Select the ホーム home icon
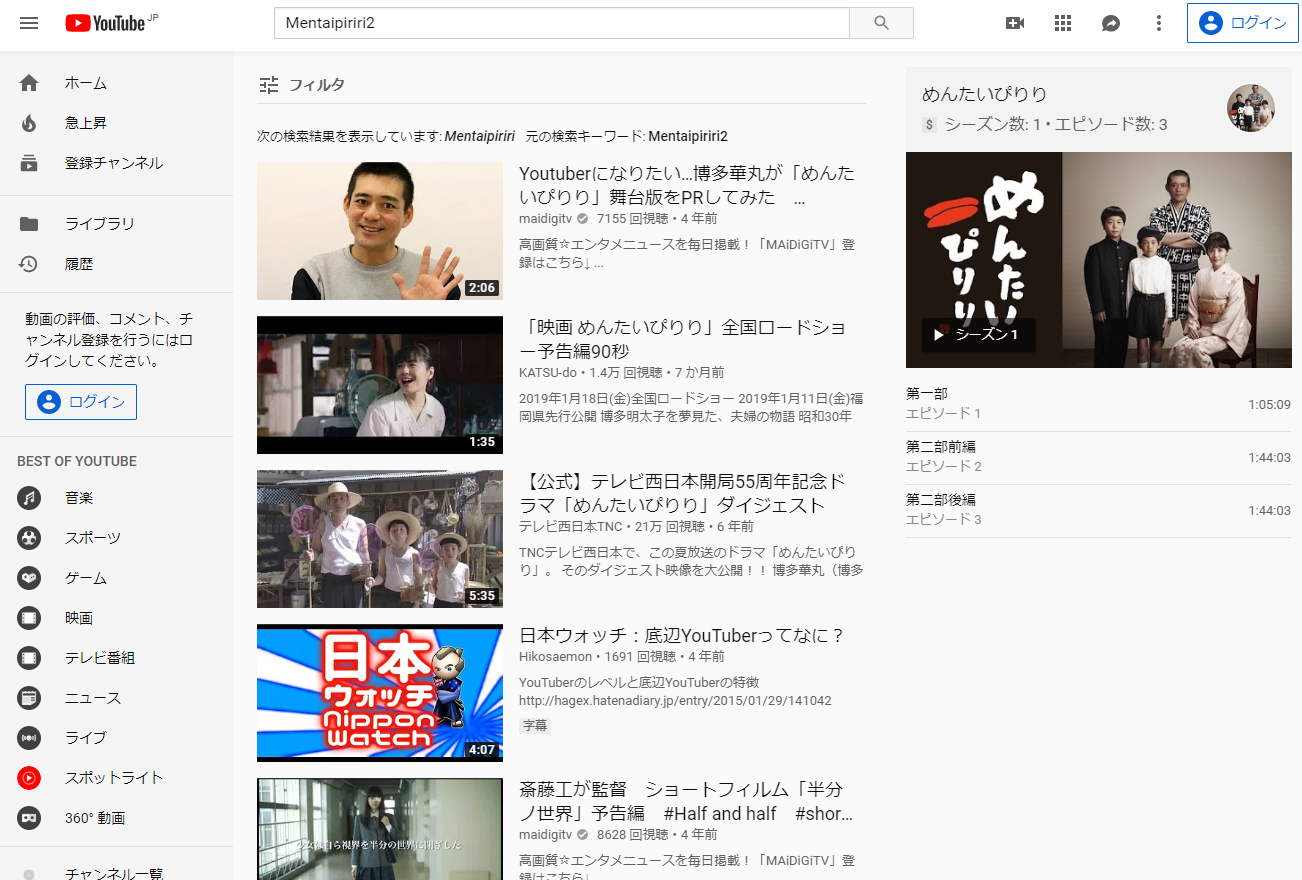Viewport: 1302px width, 880px height. (29, 83)
